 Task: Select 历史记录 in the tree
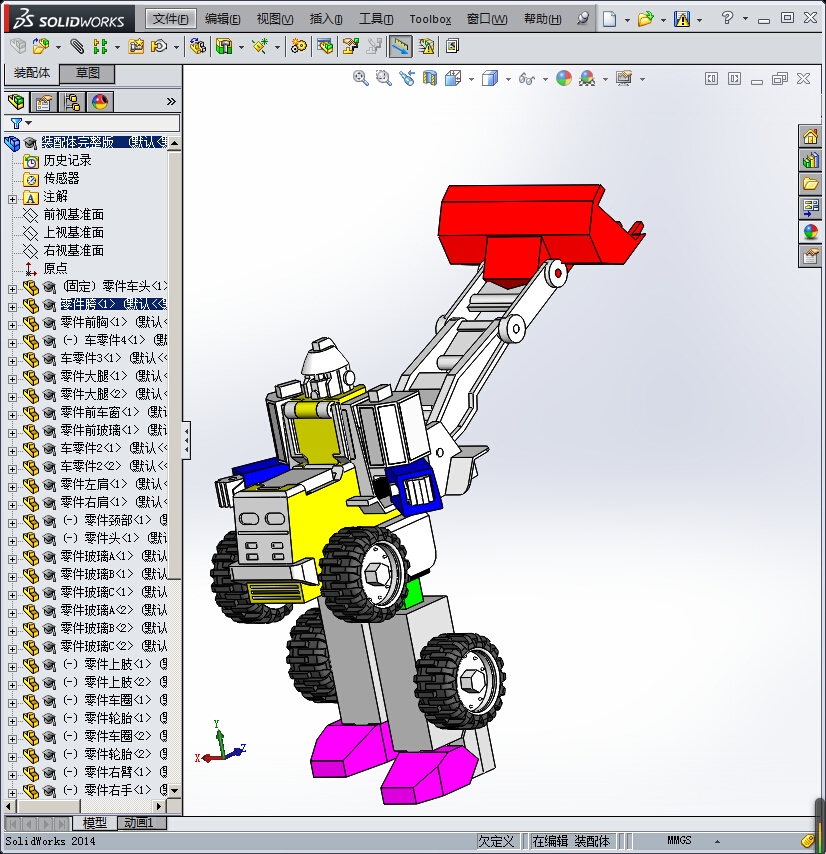pyautogui.click(x=68, y=160)
